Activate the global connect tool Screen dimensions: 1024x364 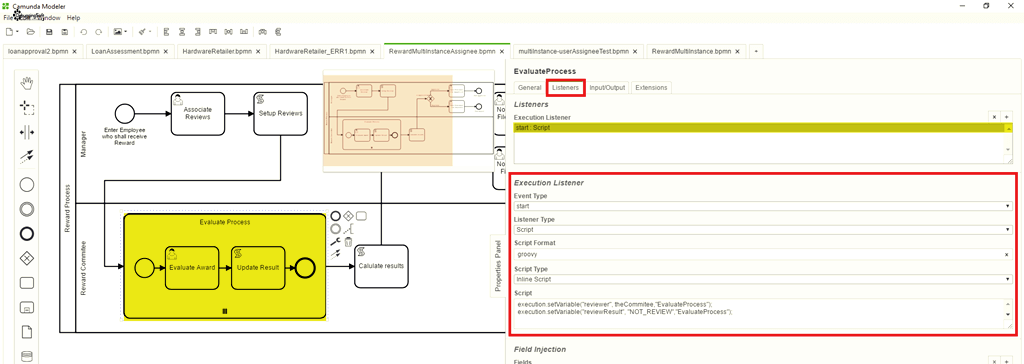coord(27,156)
